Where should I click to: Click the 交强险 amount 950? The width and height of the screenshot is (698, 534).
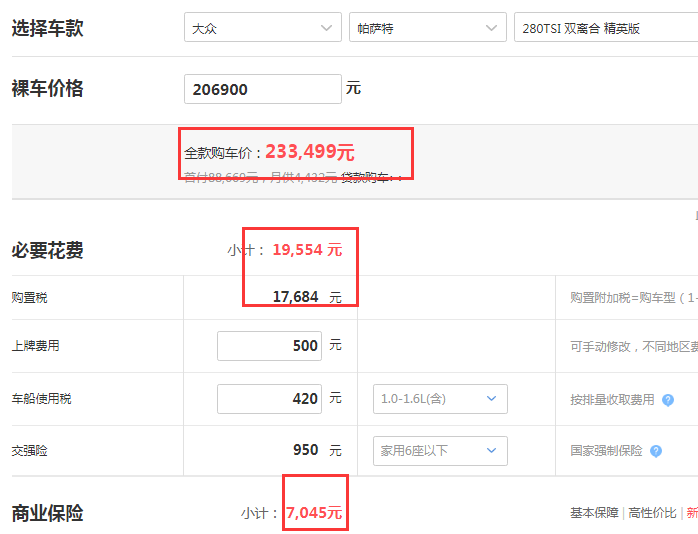pos(305,450)
